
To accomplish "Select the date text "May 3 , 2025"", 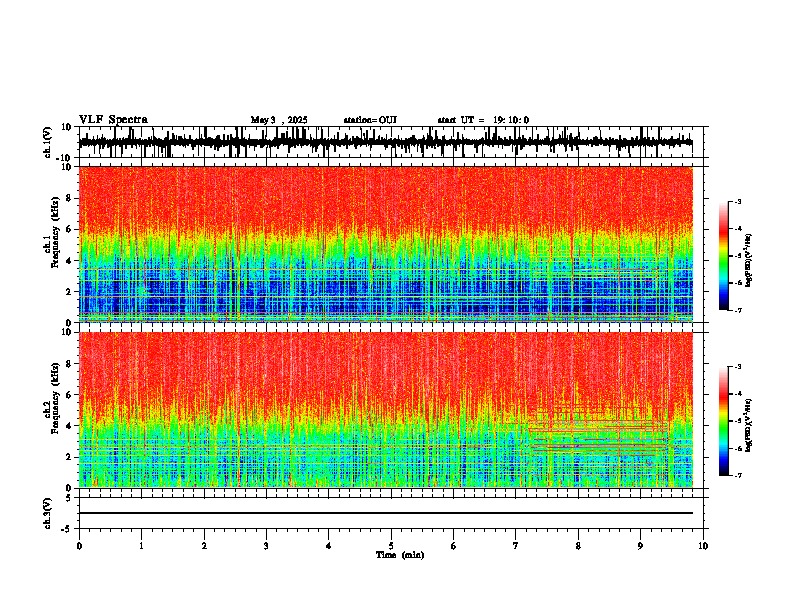I will [x=279, y=120].
